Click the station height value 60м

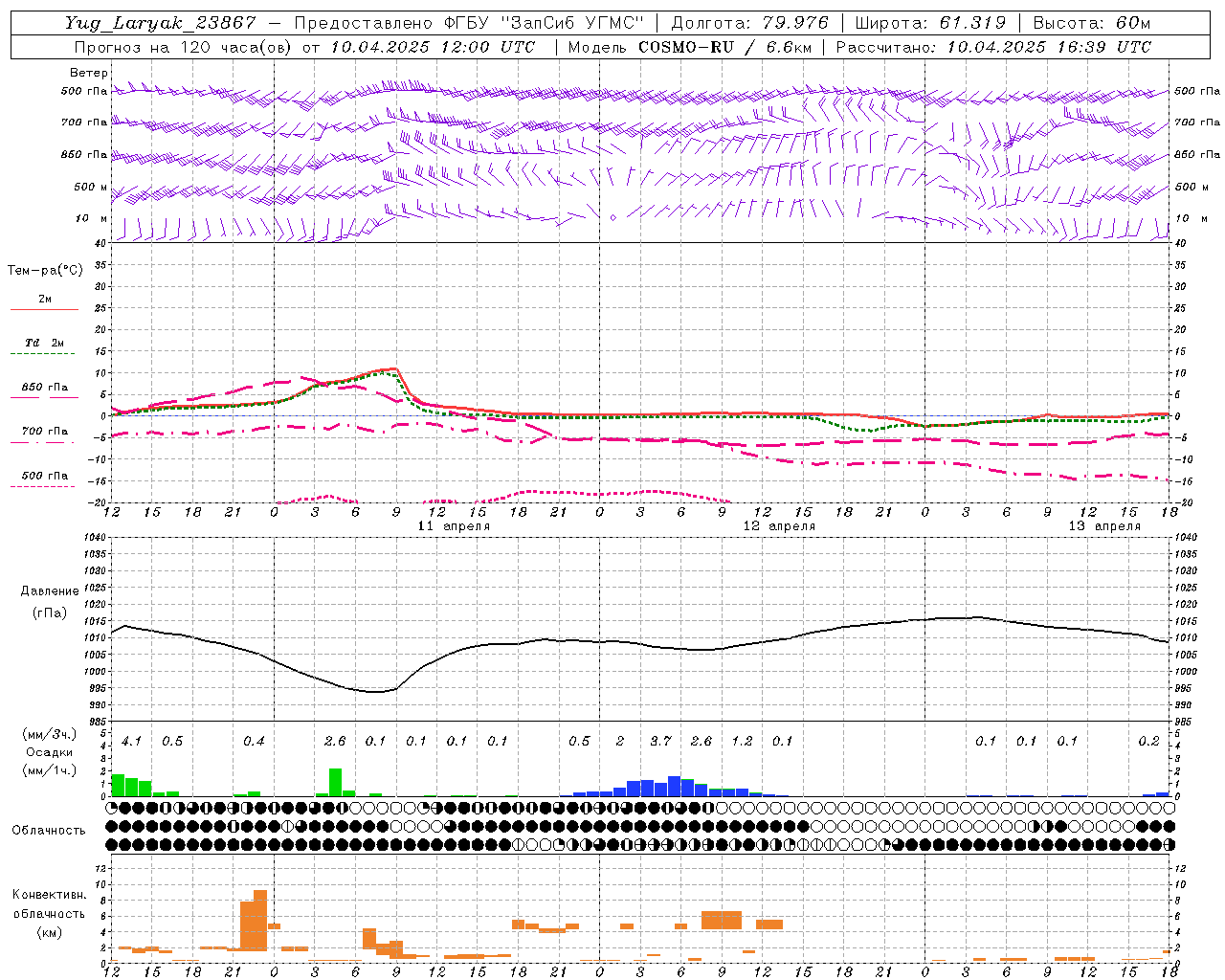point(1133,23)
